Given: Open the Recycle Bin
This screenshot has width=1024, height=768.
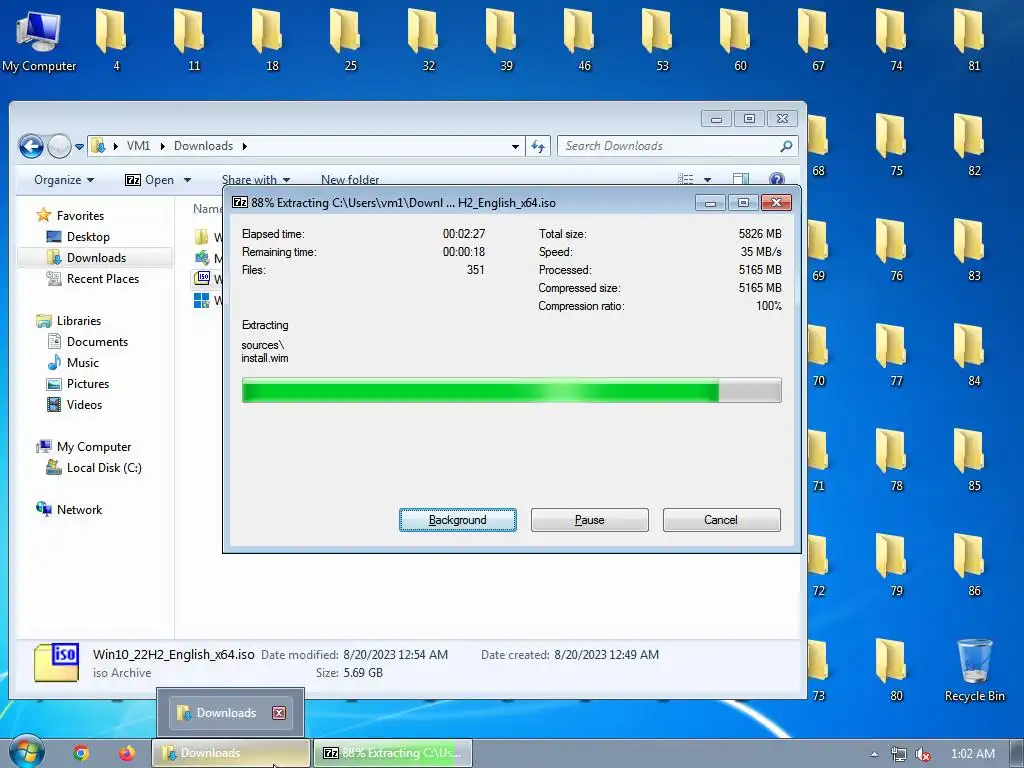Looking at the screenshot, I should click(974, 670).
